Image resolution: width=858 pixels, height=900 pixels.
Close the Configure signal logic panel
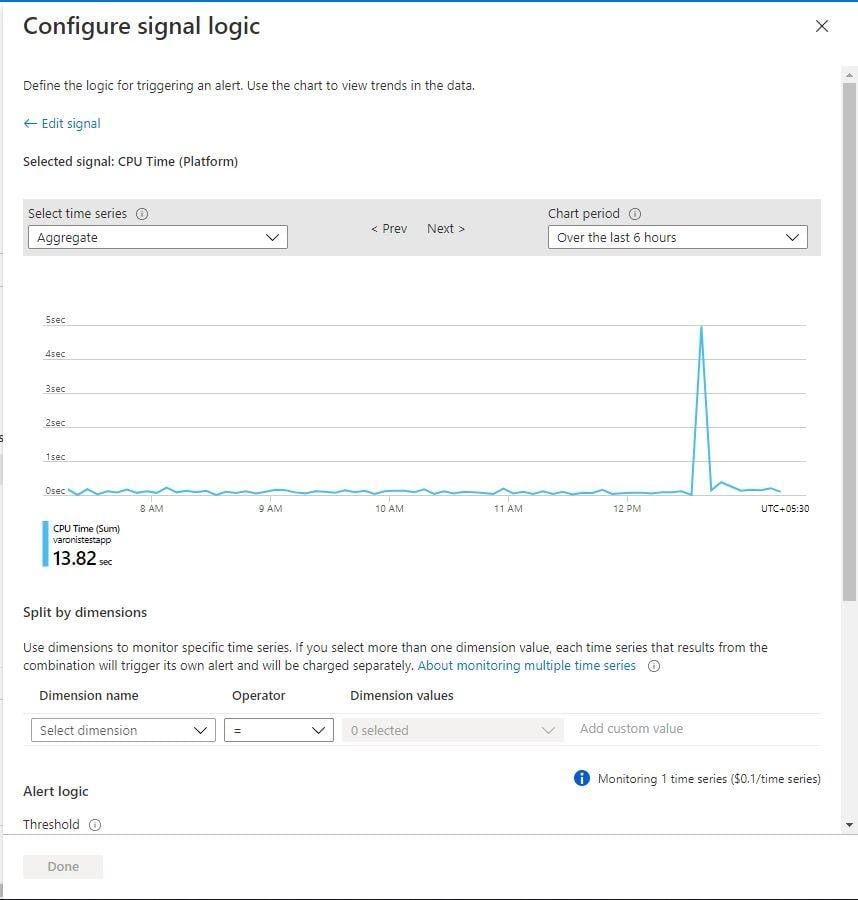click(x=822, y=26)
